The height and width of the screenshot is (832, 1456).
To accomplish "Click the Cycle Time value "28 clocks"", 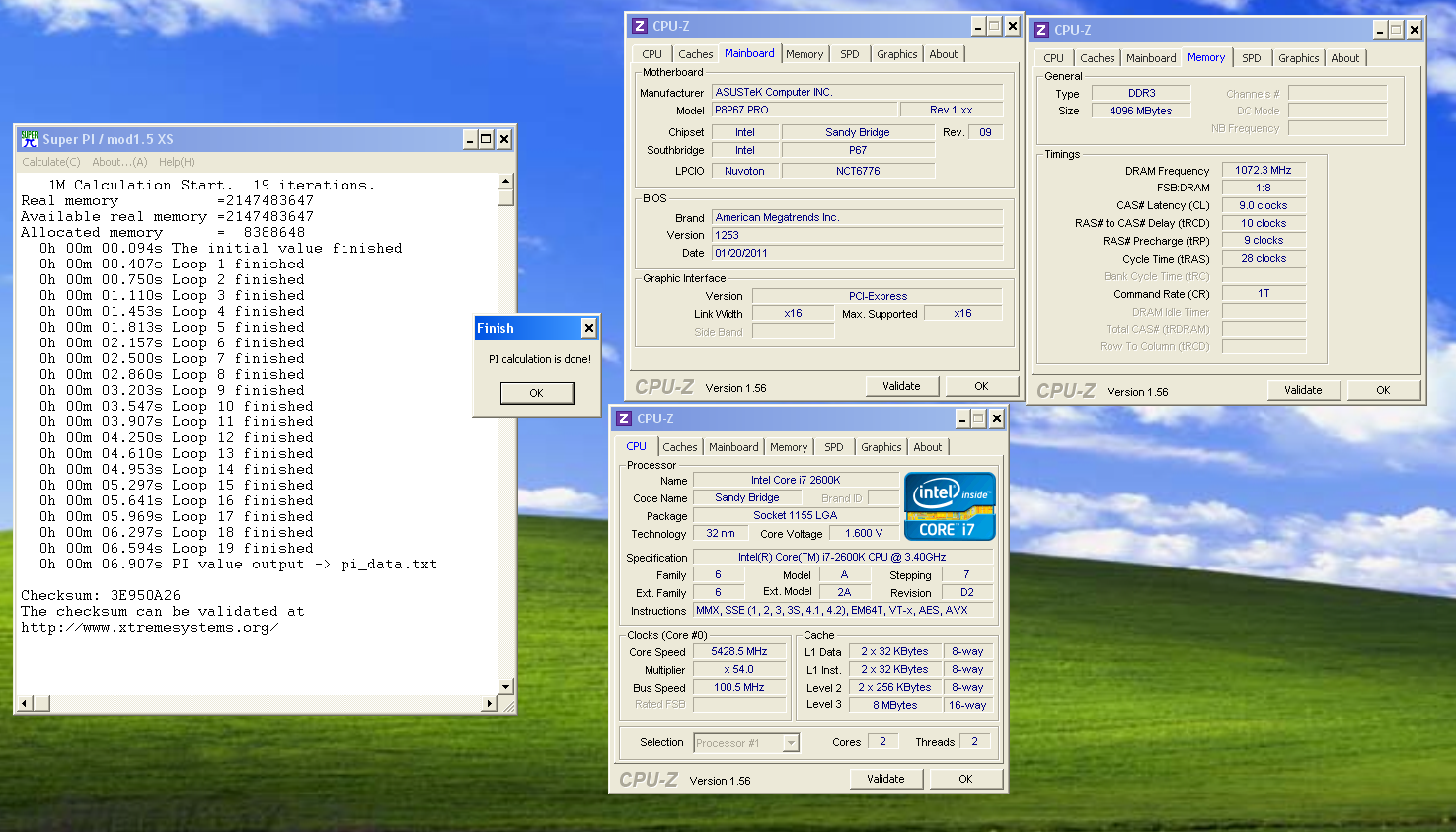I will [x=1264, y=258].
